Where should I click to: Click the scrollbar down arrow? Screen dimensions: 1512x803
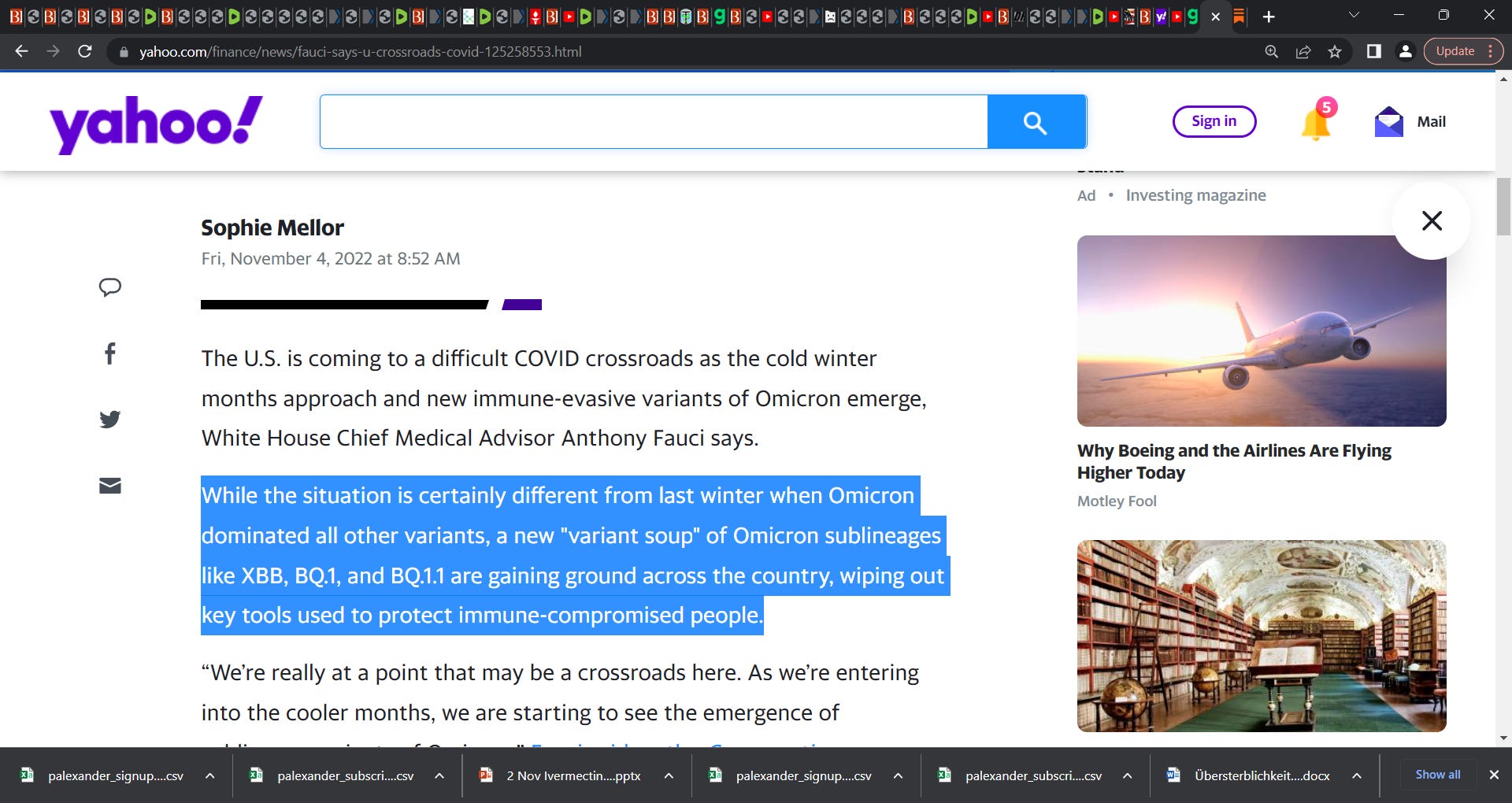(x=1503, y=738)
